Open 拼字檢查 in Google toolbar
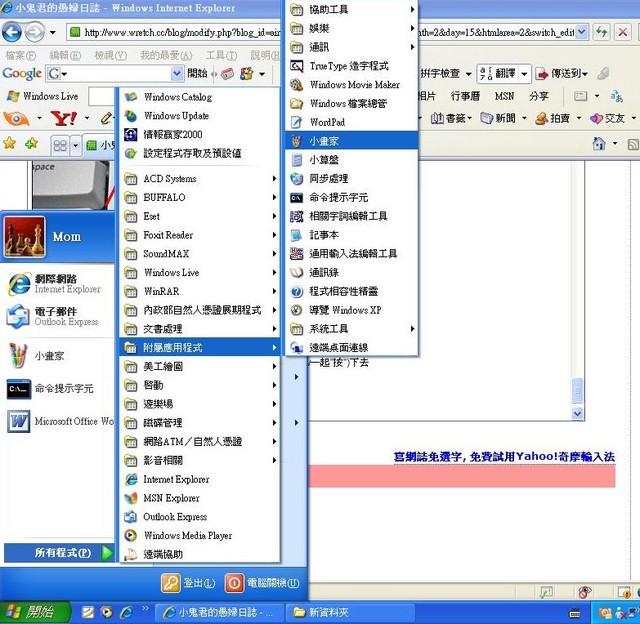 440,73
